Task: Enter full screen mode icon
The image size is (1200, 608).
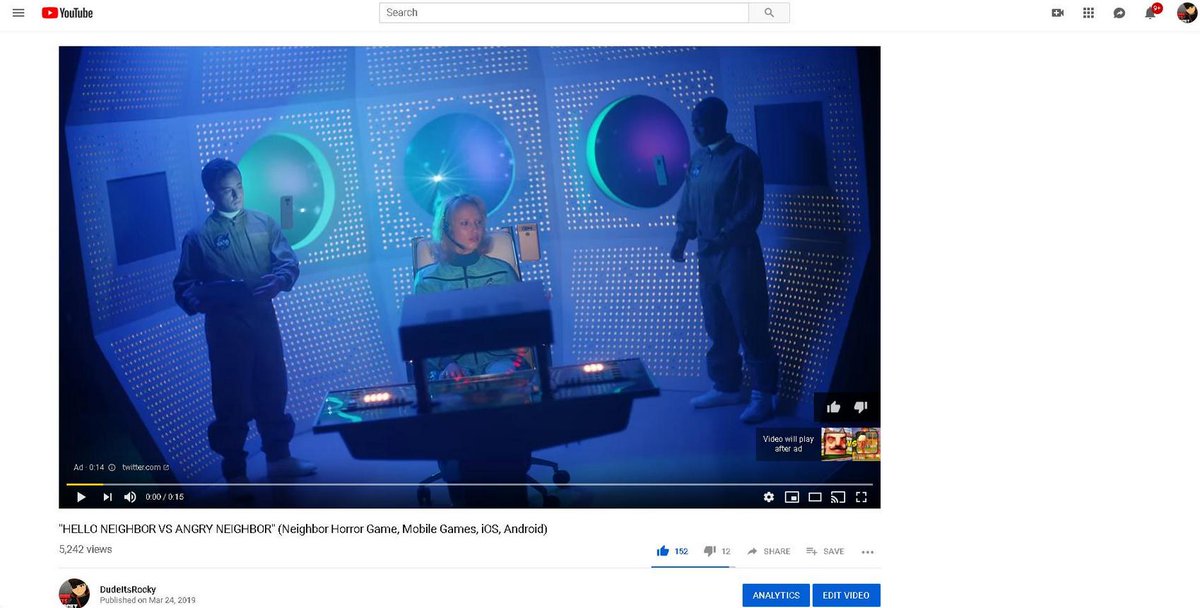Action: 861,497
